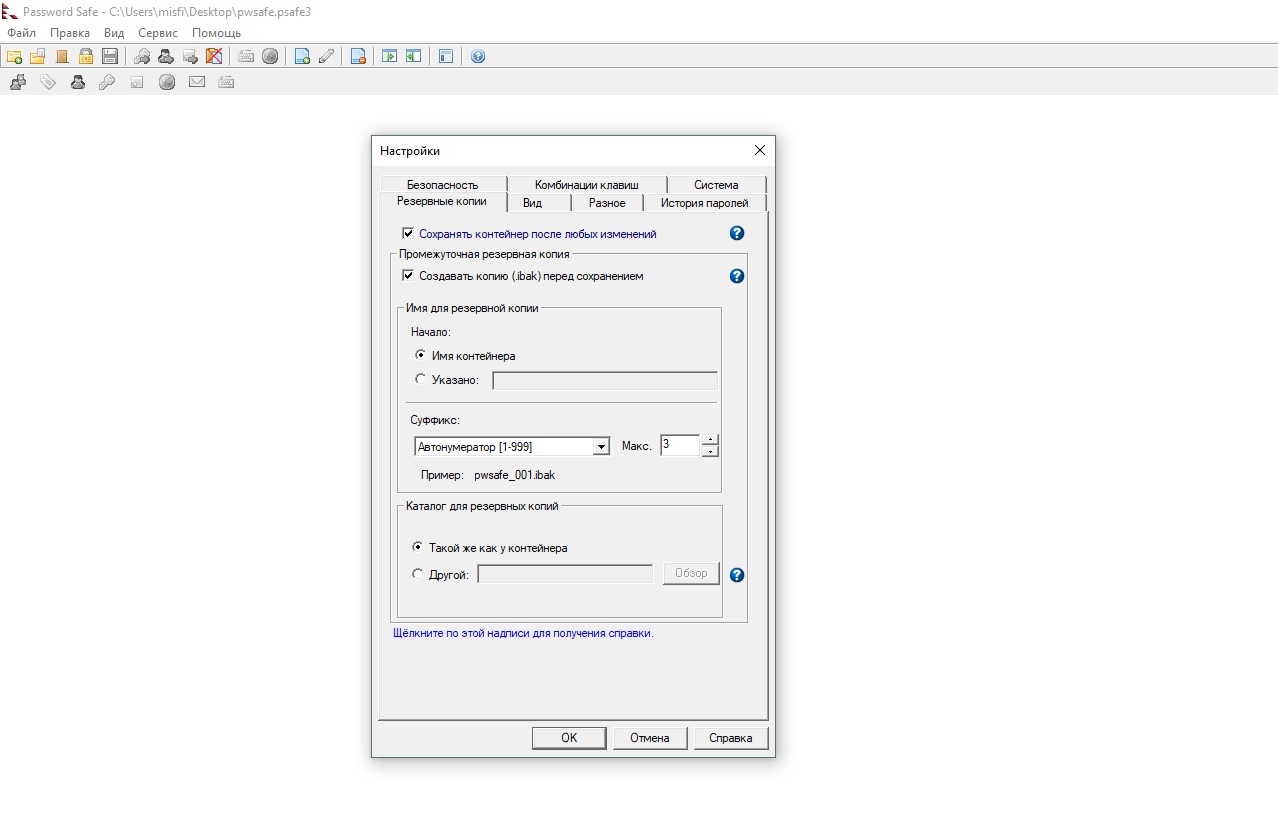This screenshot has width=1278, height=816.
Task: Click the options window icon in toolbar
Action: coord(446,56)
